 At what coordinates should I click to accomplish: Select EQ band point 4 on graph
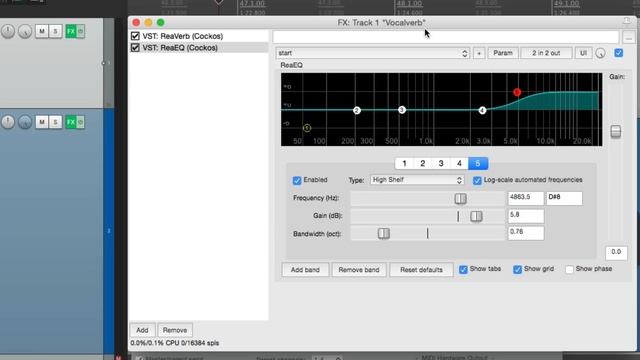(482, 110)
